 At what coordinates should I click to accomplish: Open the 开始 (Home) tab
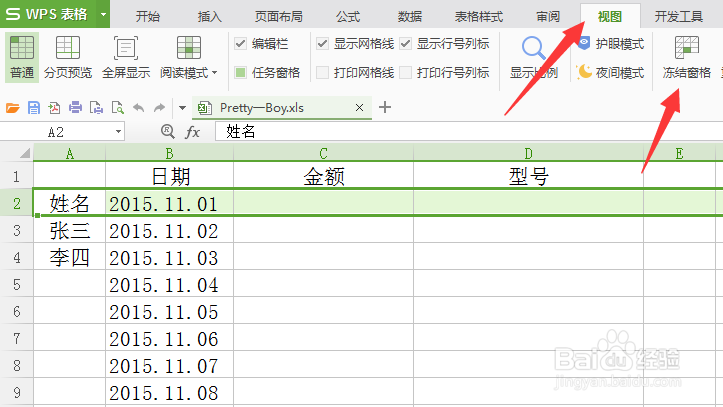click(x=148, y=17)
